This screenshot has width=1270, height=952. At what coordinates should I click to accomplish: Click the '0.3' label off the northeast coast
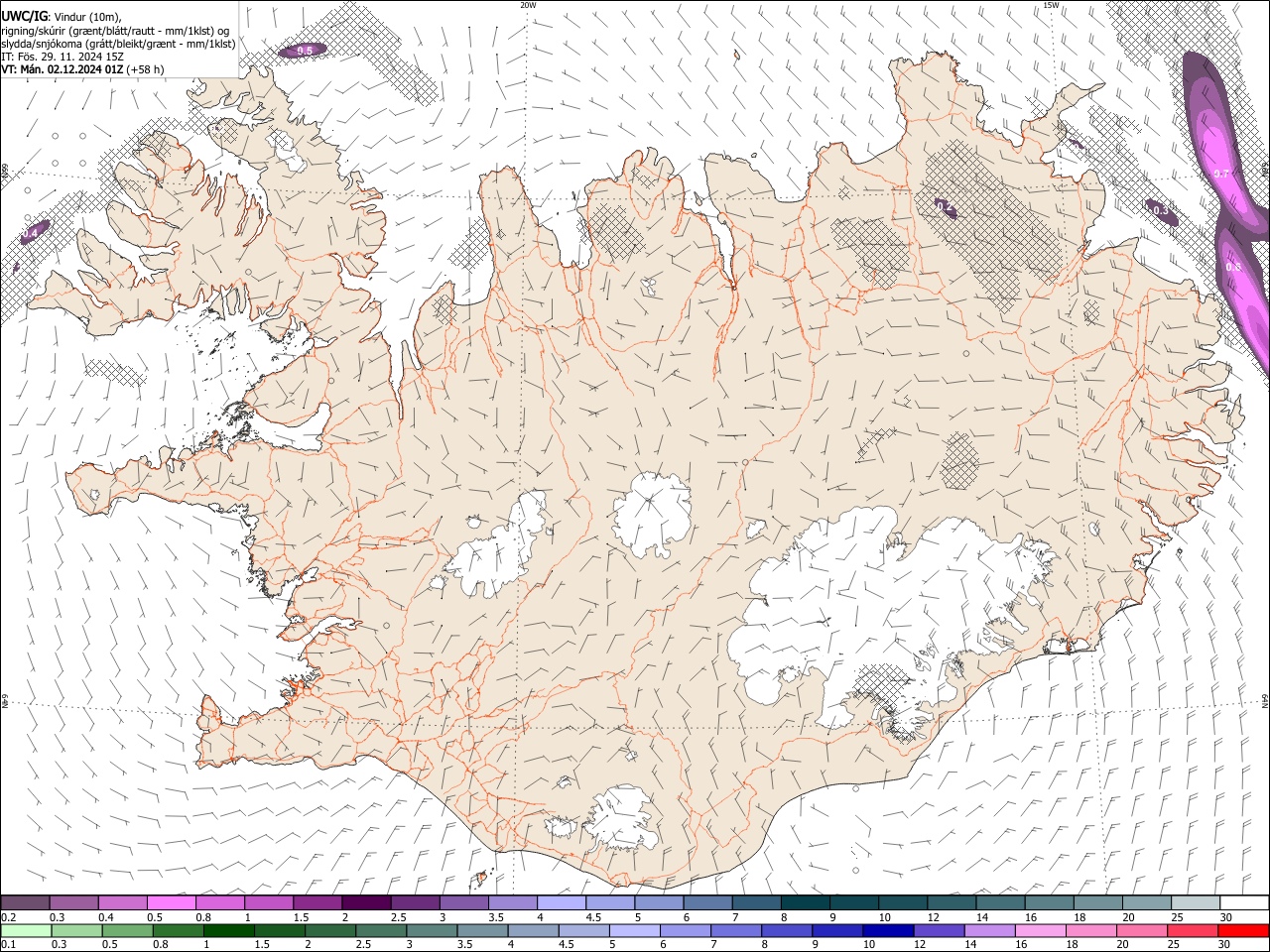(x=1161, y=209)
